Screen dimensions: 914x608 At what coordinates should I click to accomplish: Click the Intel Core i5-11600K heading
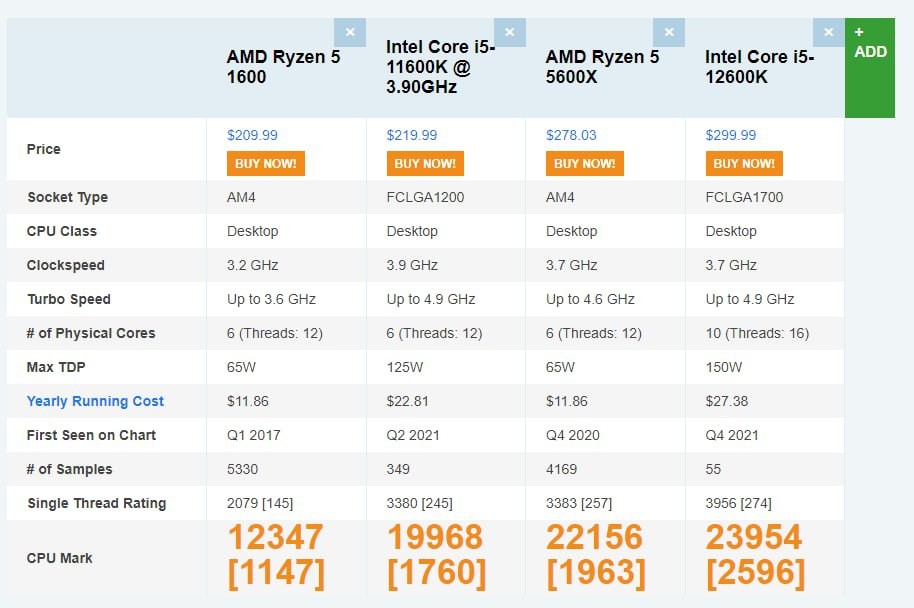pos(440,67)
